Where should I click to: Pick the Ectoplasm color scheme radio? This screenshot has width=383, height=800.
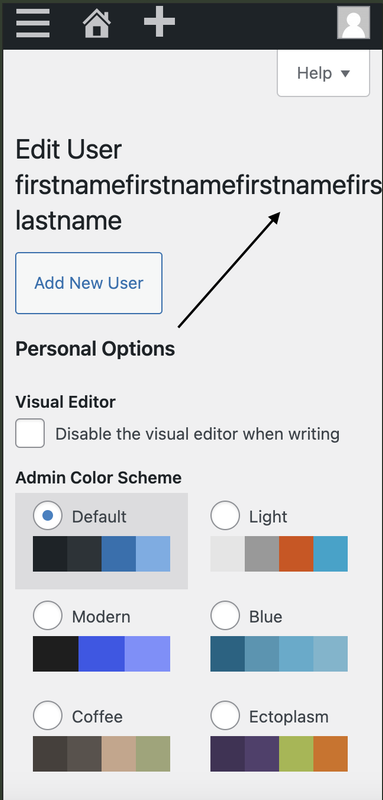225,715
